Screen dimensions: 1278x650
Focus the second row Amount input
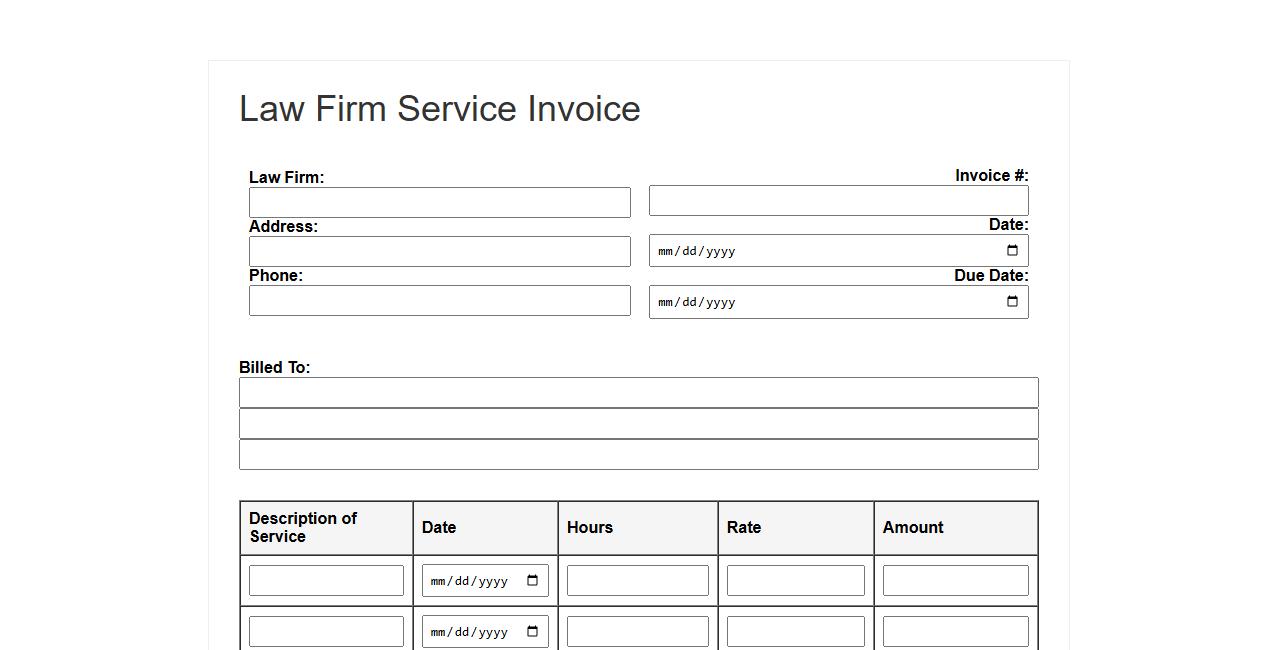955,632
